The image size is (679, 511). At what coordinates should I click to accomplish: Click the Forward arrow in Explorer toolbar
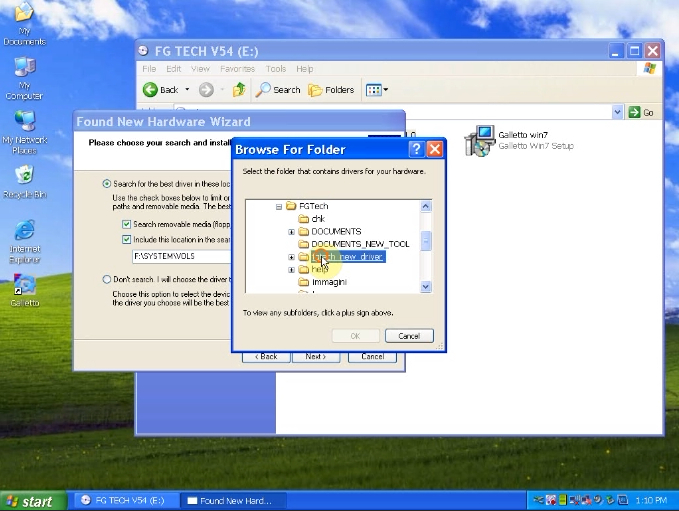pyautogui.click(x=206, y=90)
